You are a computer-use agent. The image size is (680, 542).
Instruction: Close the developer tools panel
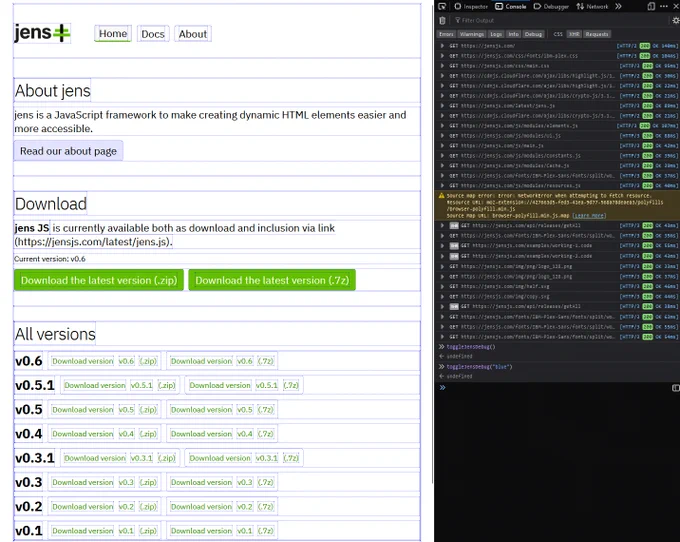pyautogui.click(x=676, y=7)
